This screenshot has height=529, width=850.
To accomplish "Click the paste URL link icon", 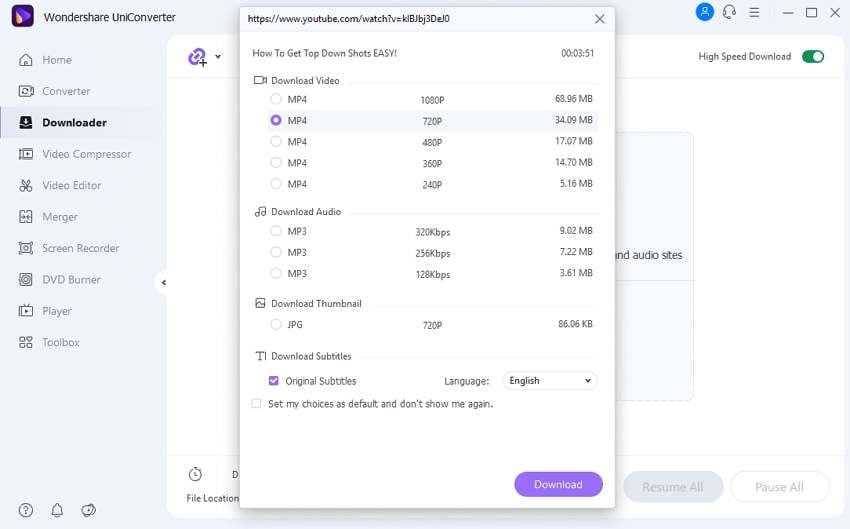I will click(x=197, y=57).
